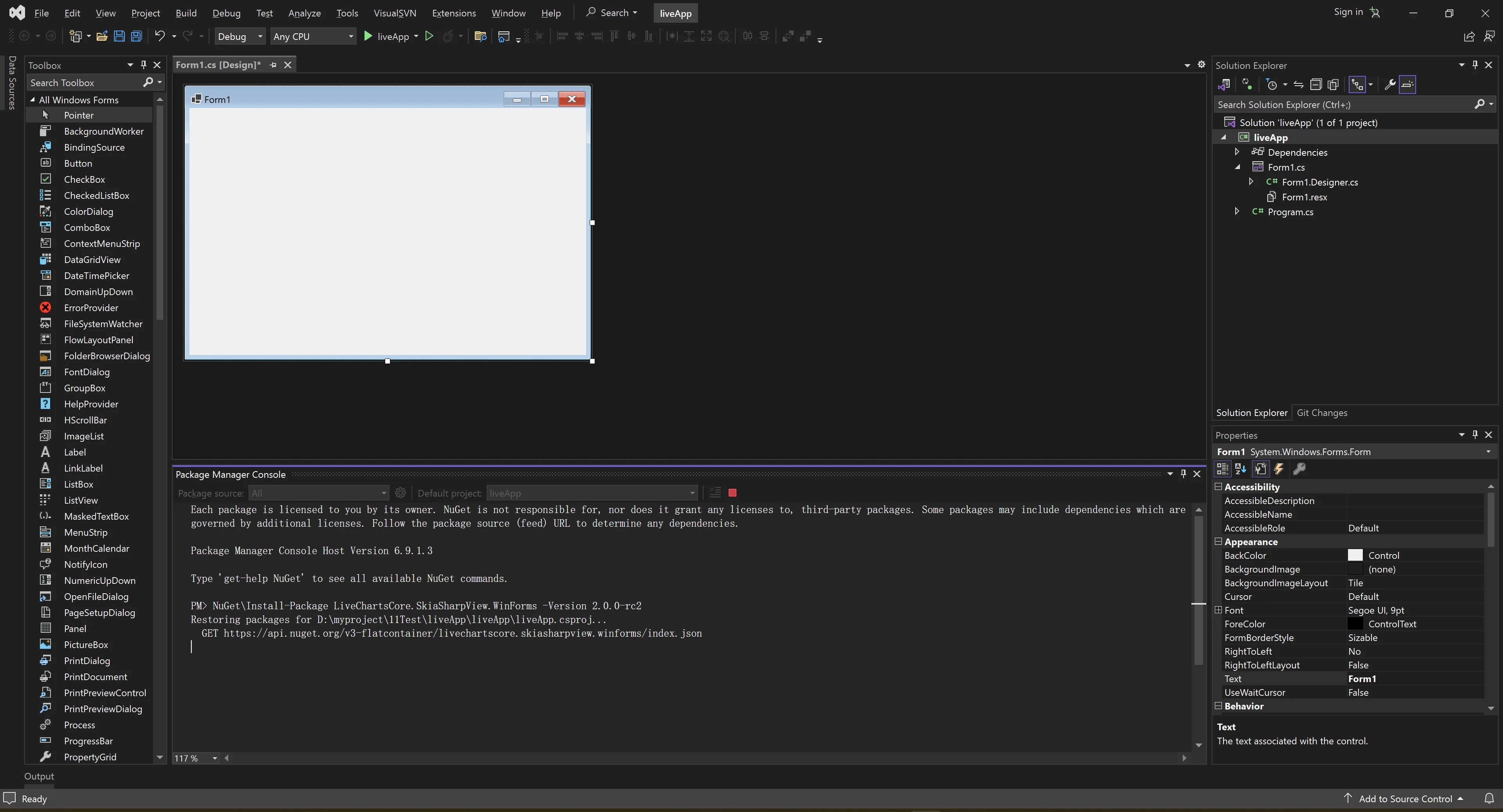This screenshot has height=812, width=1503.
Task: Click the Search button in title bar
Action: click(612, 12)
